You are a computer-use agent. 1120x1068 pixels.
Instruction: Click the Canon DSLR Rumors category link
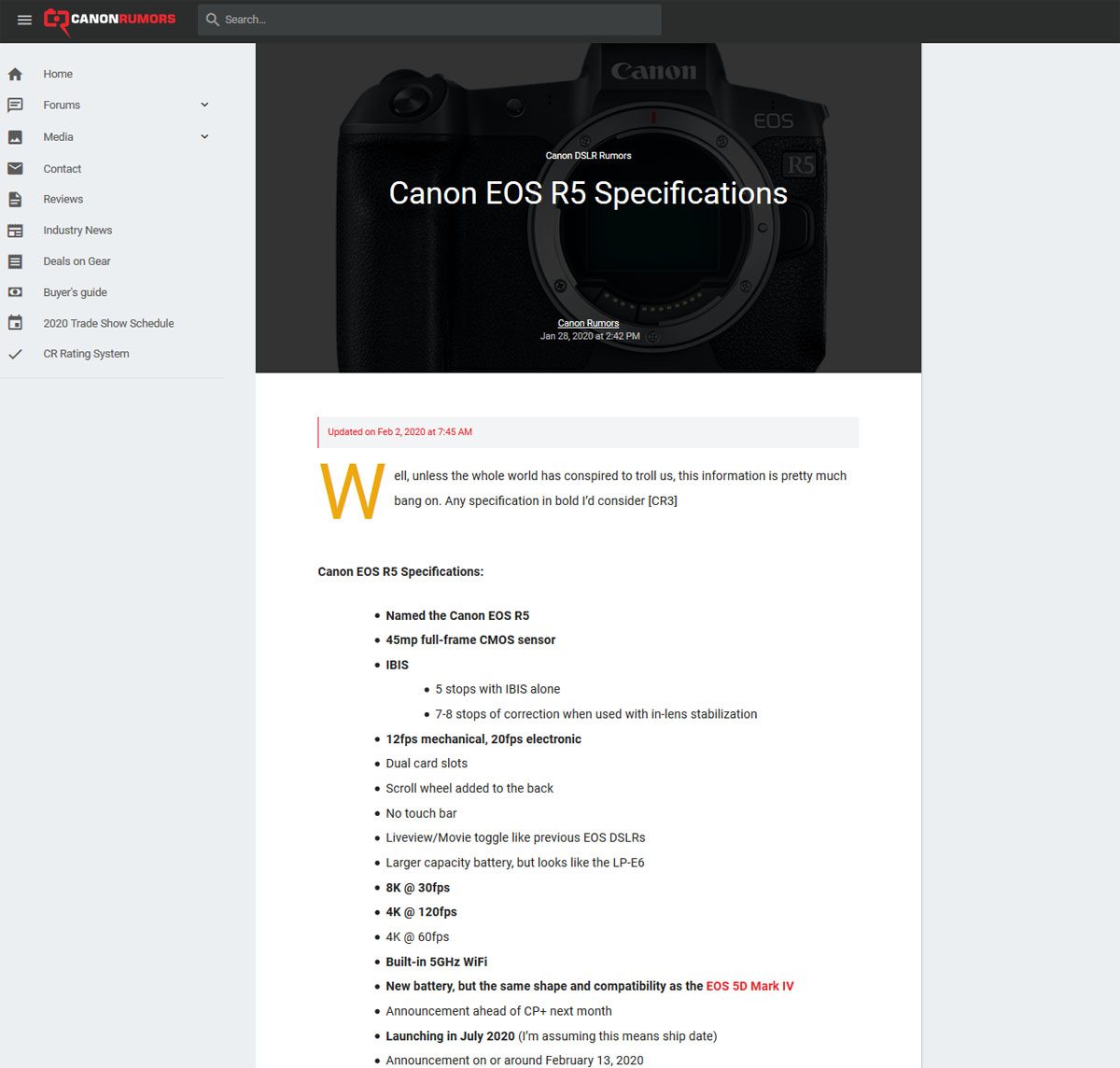click(588, 156)
